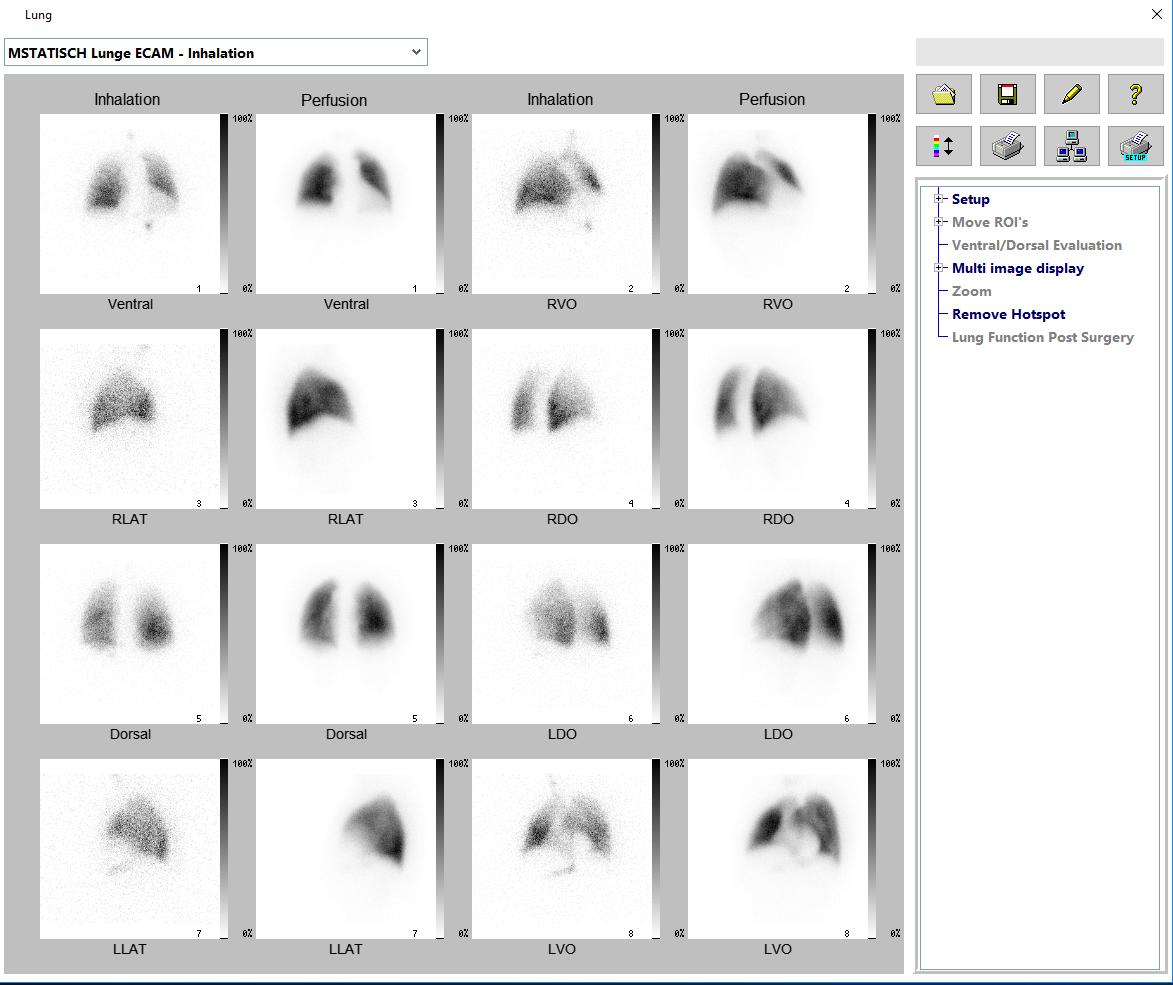The height and width of the screenshot is (985, 1173).
Task: Select the LVO perfusion lung image
Action: (778, 848)
